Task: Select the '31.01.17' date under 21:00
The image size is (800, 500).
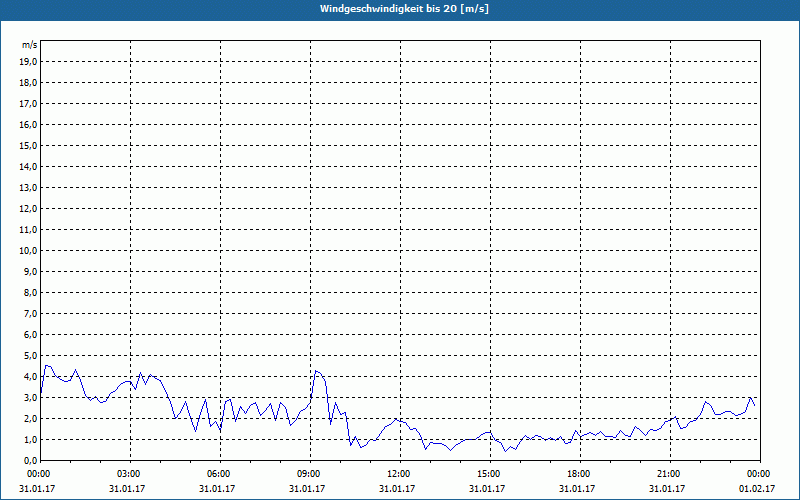Action: 666,488
